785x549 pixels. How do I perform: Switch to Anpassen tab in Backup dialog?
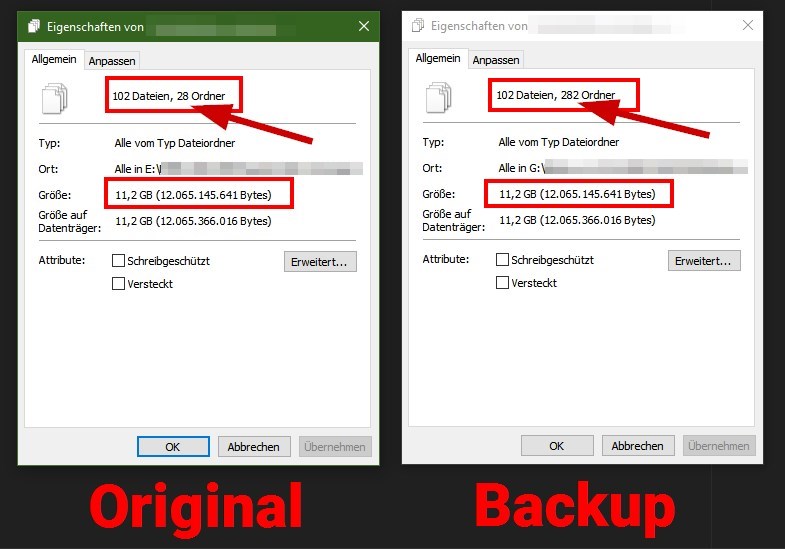[x=496, y=60]
